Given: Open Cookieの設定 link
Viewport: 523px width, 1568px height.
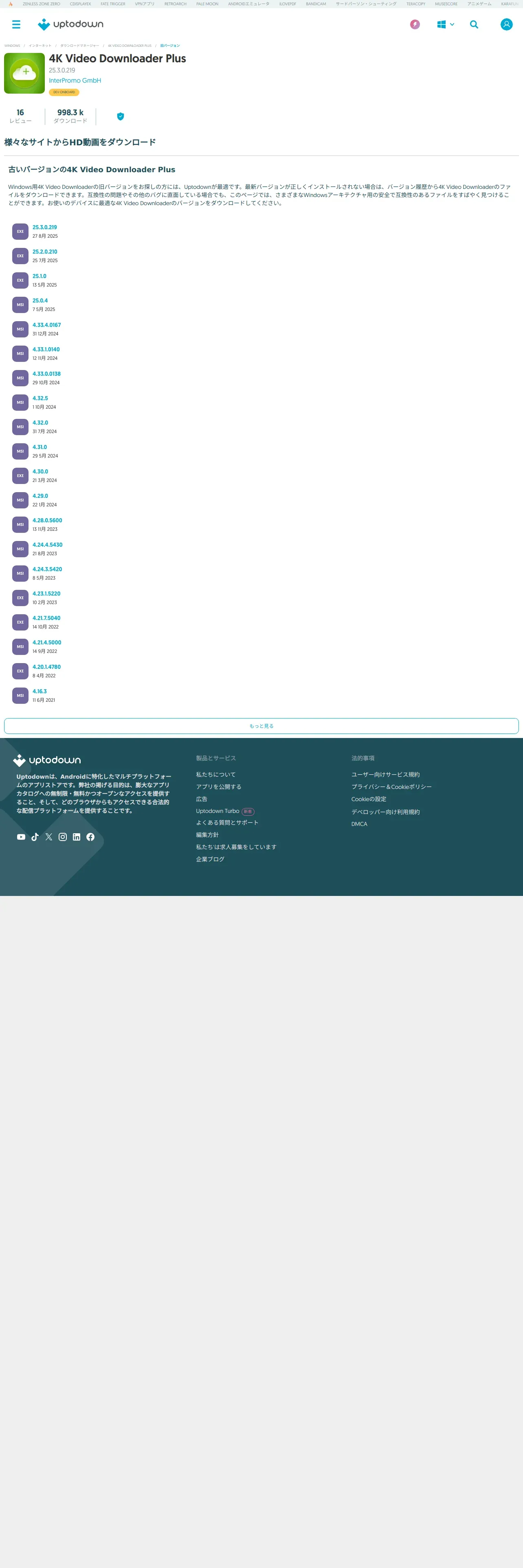Looking at the screenshot, I should 368,799.
